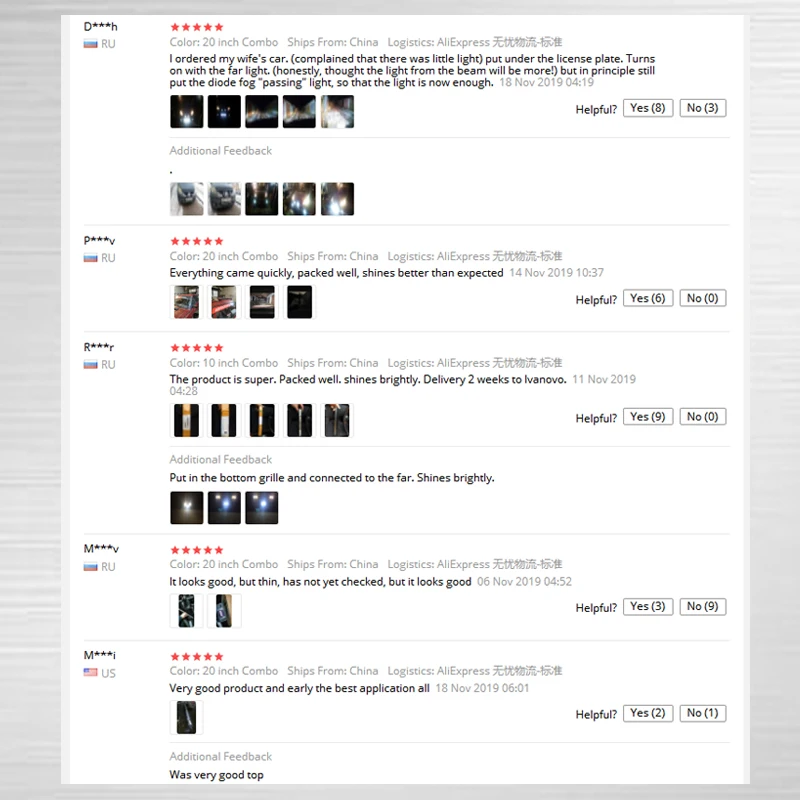This screenshot has height=800, width=800.
Task: Open third night-light photo in R***r's additional feedback
Action: [262, 508]
